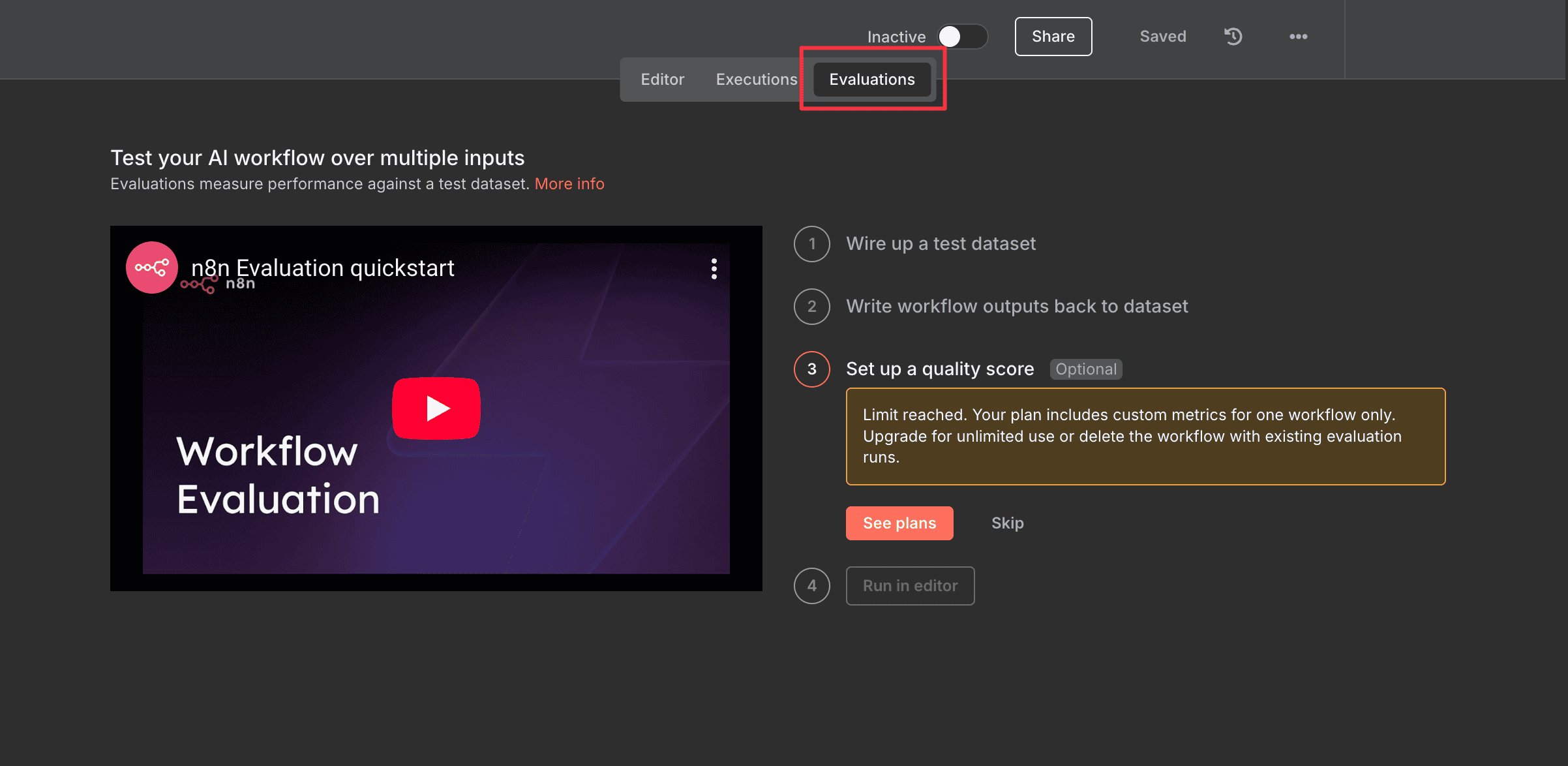Click the step 4 circle icon
The image size is (1568, 766).
pyautogui.click(x=811, y=586)
